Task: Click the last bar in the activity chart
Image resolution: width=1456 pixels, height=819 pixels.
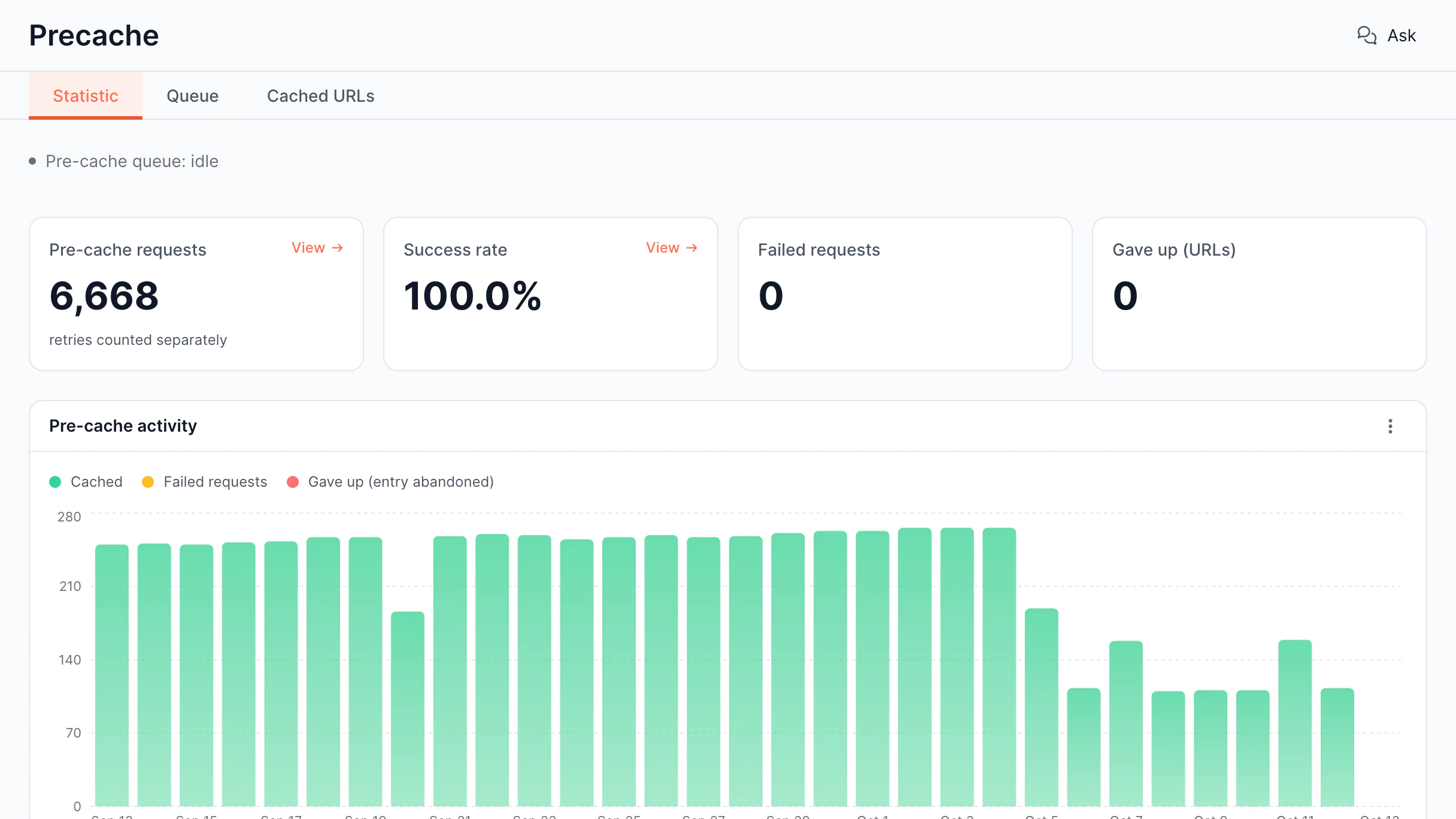Action: pyautogui.click(x=1337, y=747)
